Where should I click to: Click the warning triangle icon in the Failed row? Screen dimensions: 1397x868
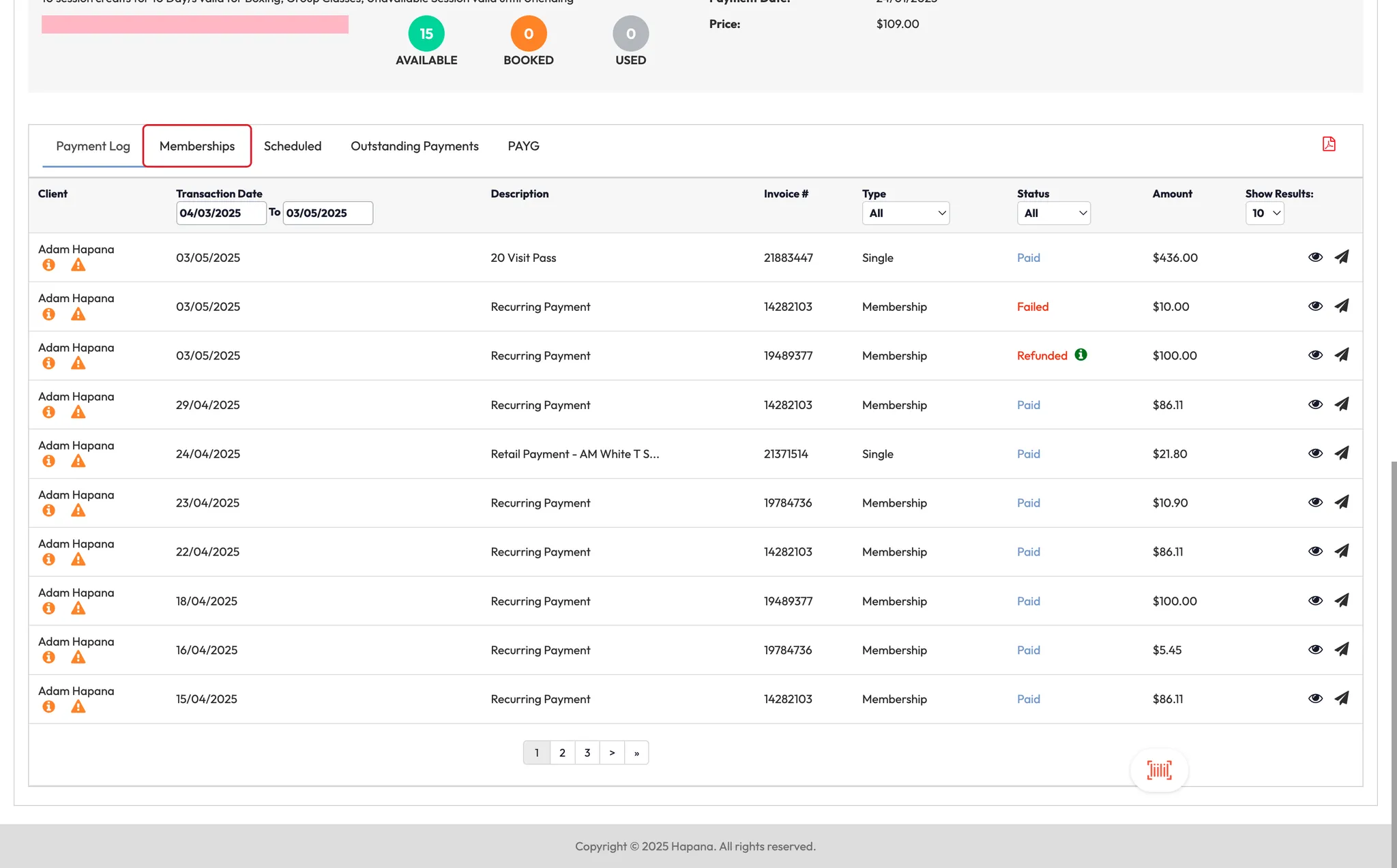[x=78, y=314]
